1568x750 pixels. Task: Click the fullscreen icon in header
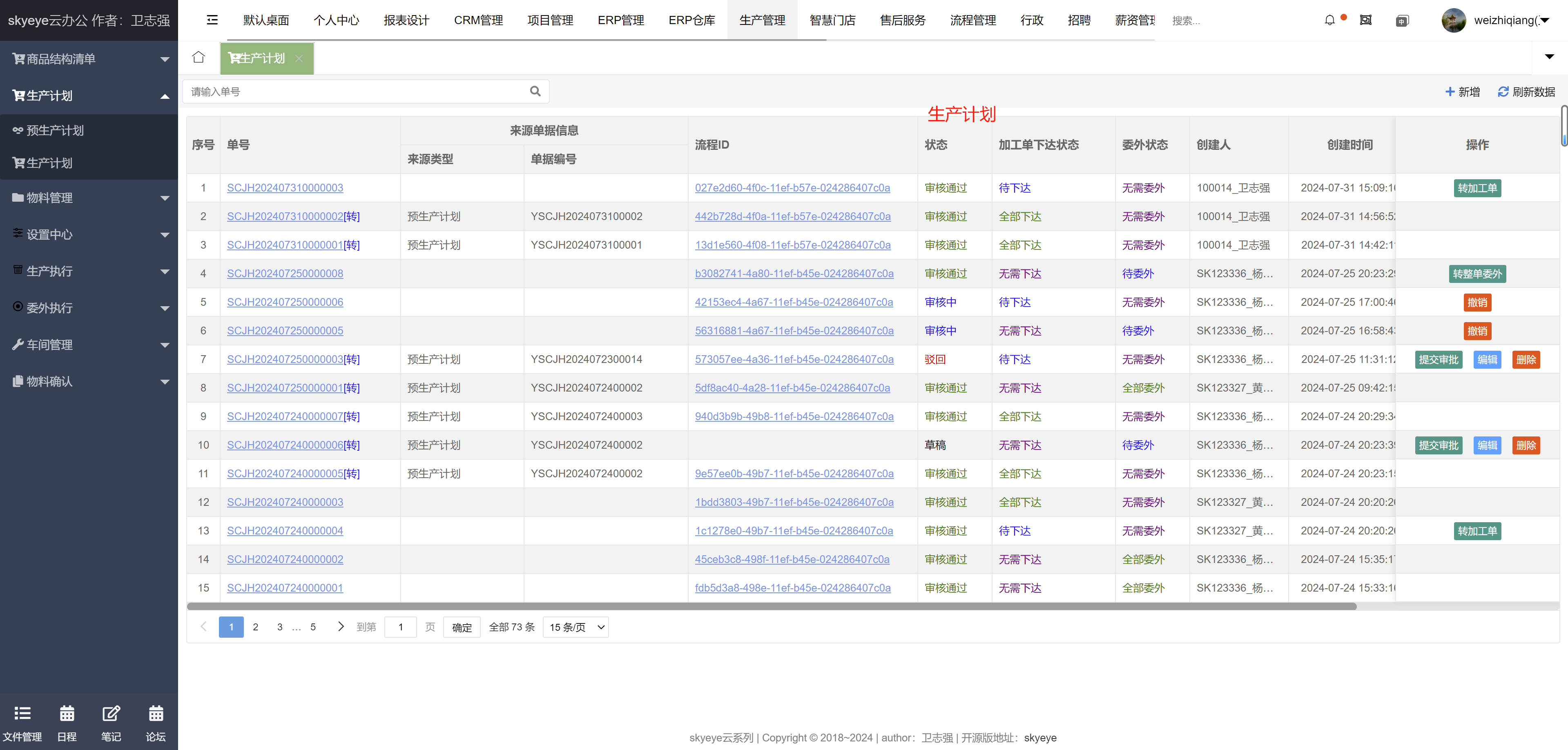coord(1365,20)
